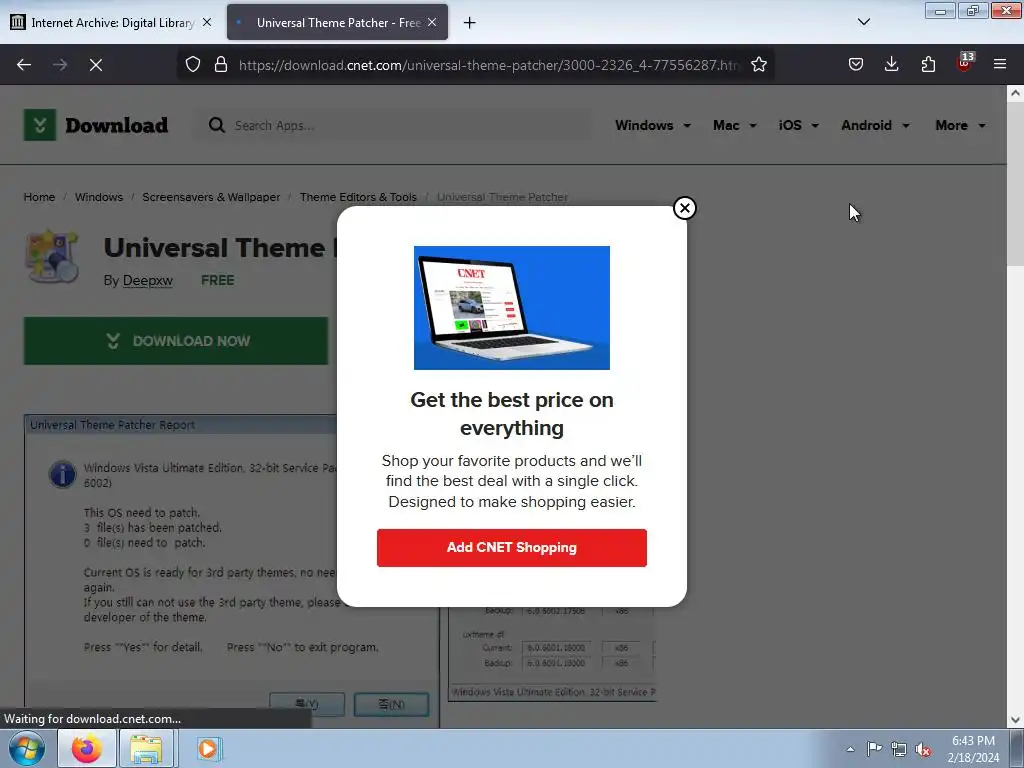Stop loading the page
Image resolution: width=1024 pixels, height=768 pixels.
[96, 65]
